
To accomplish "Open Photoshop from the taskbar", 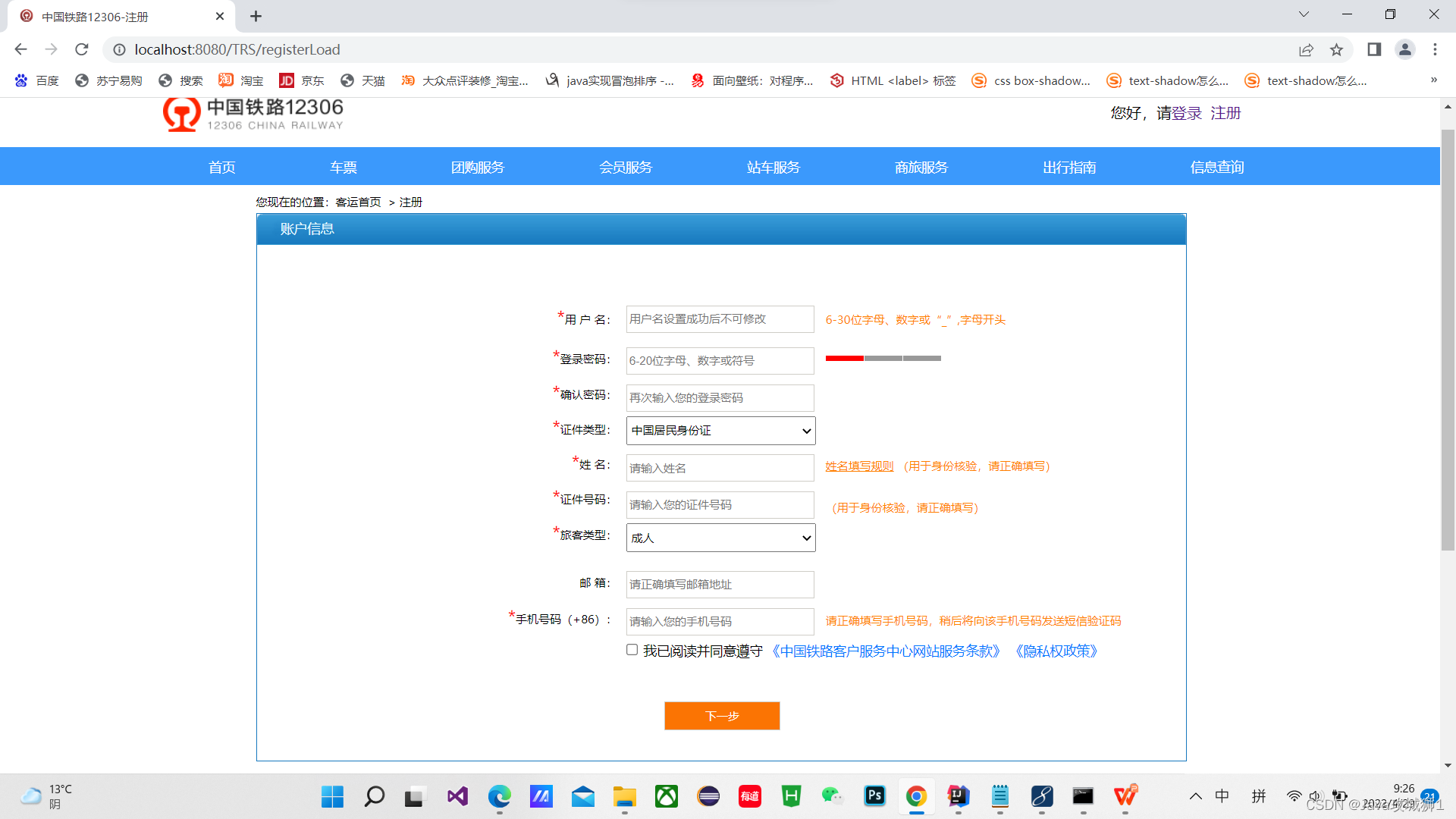I will (x=874, y=797).
